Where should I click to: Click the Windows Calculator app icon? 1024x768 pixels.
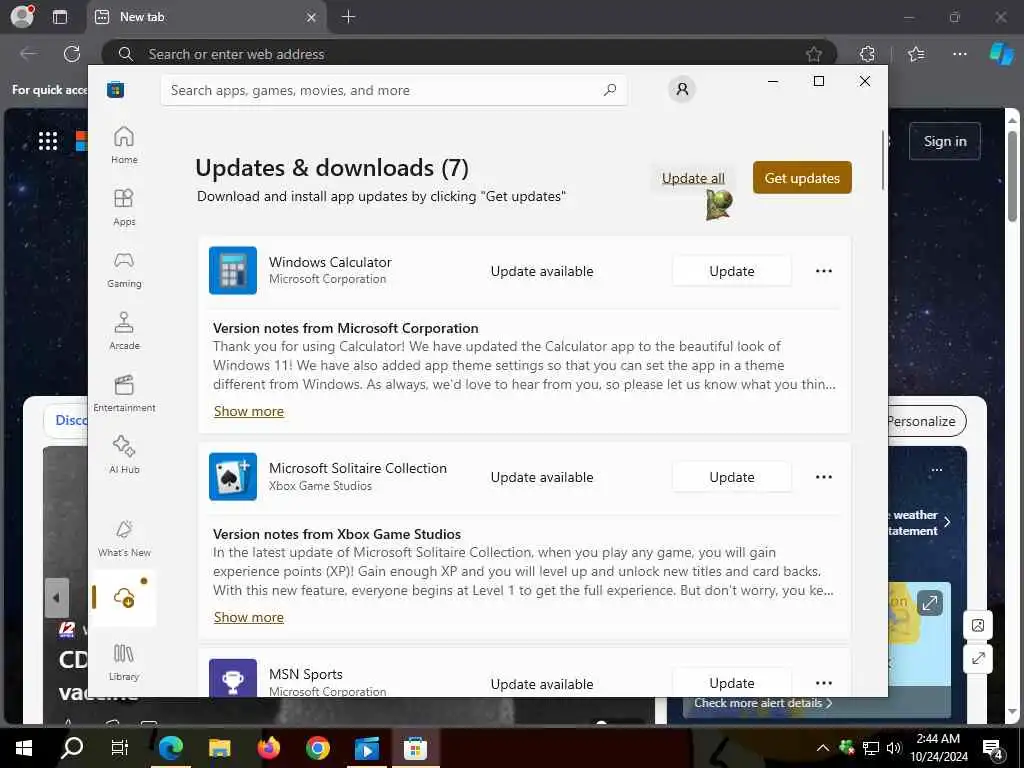tap(232, 270)
